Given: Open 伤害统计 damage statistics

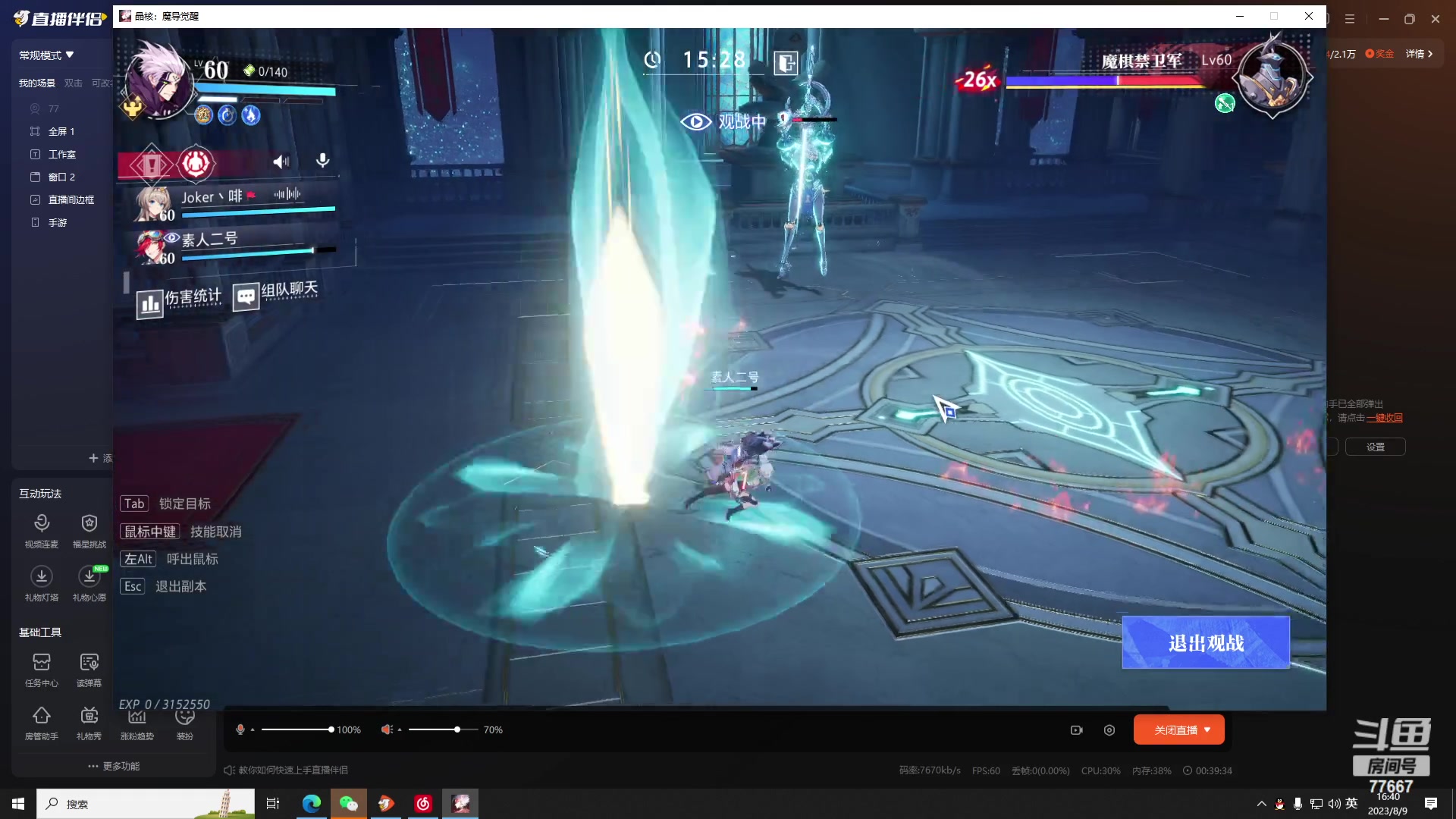Looking at the screenshot, I should coord(179,301).
